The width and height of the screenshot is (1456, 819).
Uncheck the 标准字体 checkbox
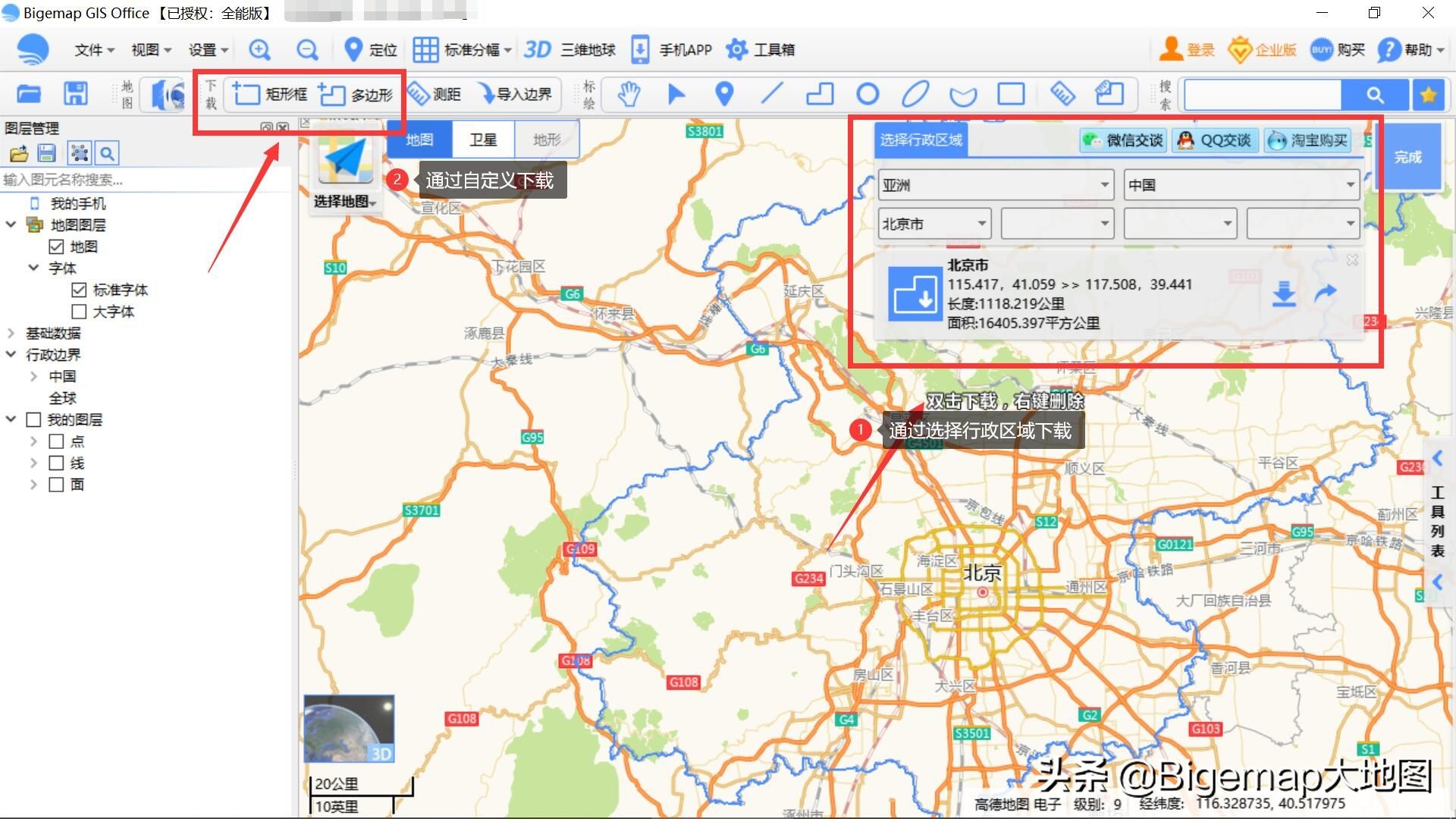pyautogui.click(x=79, y=290)
